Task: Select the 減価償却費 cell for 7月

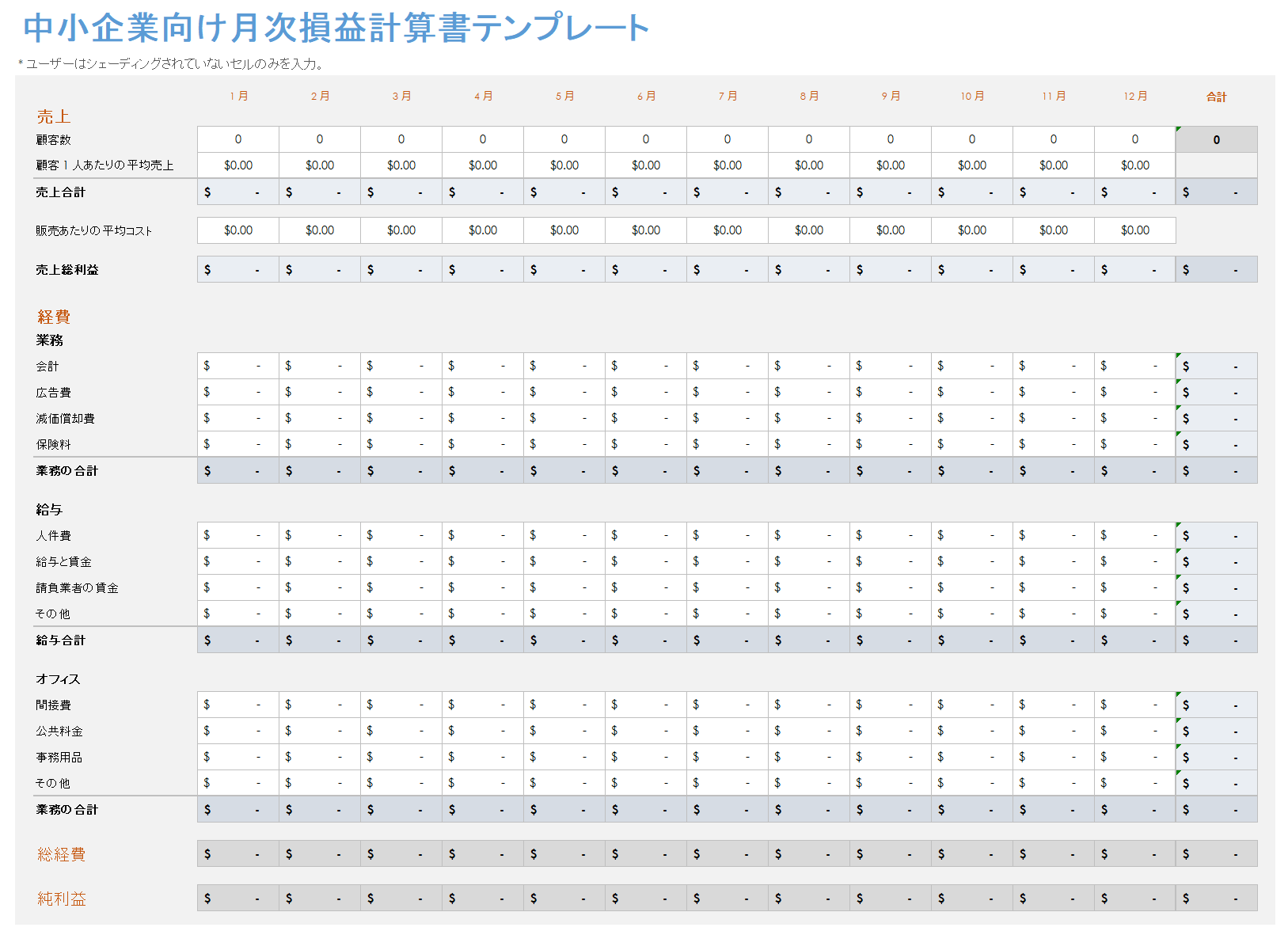Action: pyautogui.click(x=728, y=418)
